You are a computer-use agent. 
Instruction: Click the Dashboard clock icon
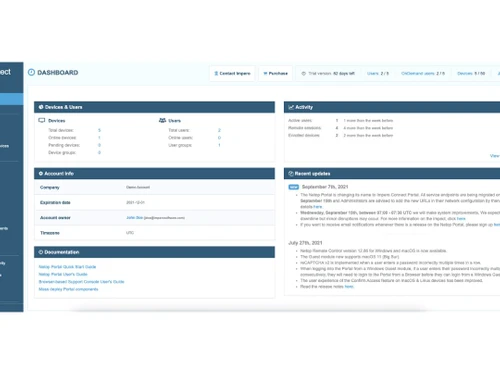point(31,72)
